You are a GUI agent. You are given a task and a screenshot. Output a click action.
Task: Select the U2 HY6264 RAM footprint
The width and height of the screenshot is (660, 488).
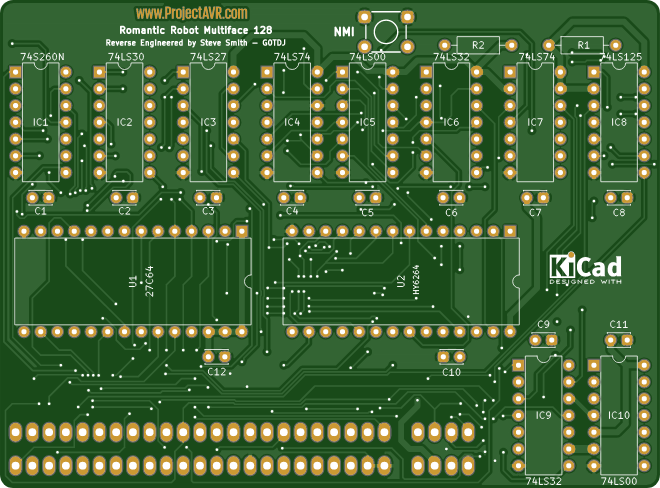[x=401, y=282]
